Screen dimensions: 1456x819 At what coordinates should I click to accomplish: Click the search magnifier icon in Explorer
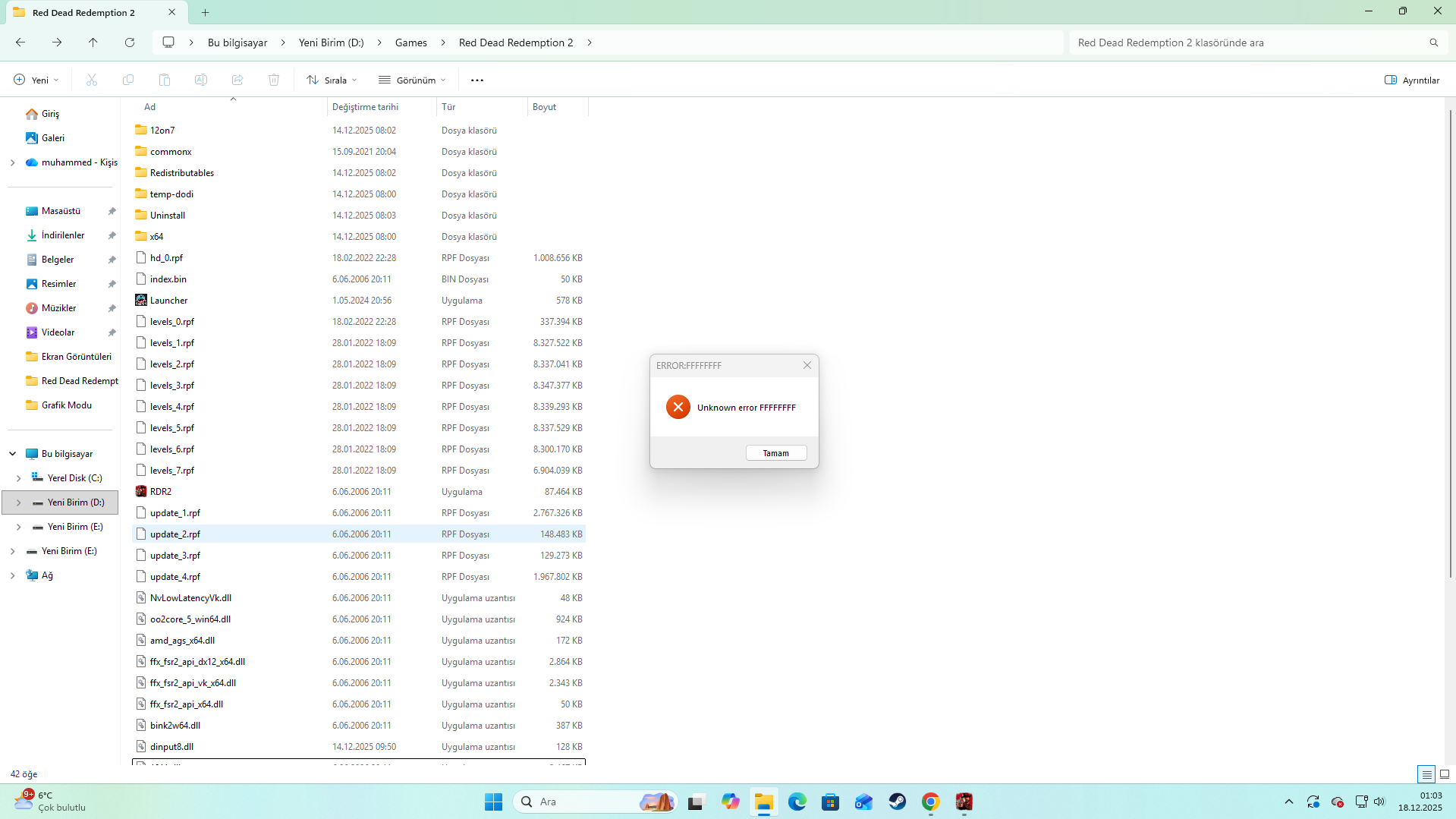click(x=1434, y=43)
